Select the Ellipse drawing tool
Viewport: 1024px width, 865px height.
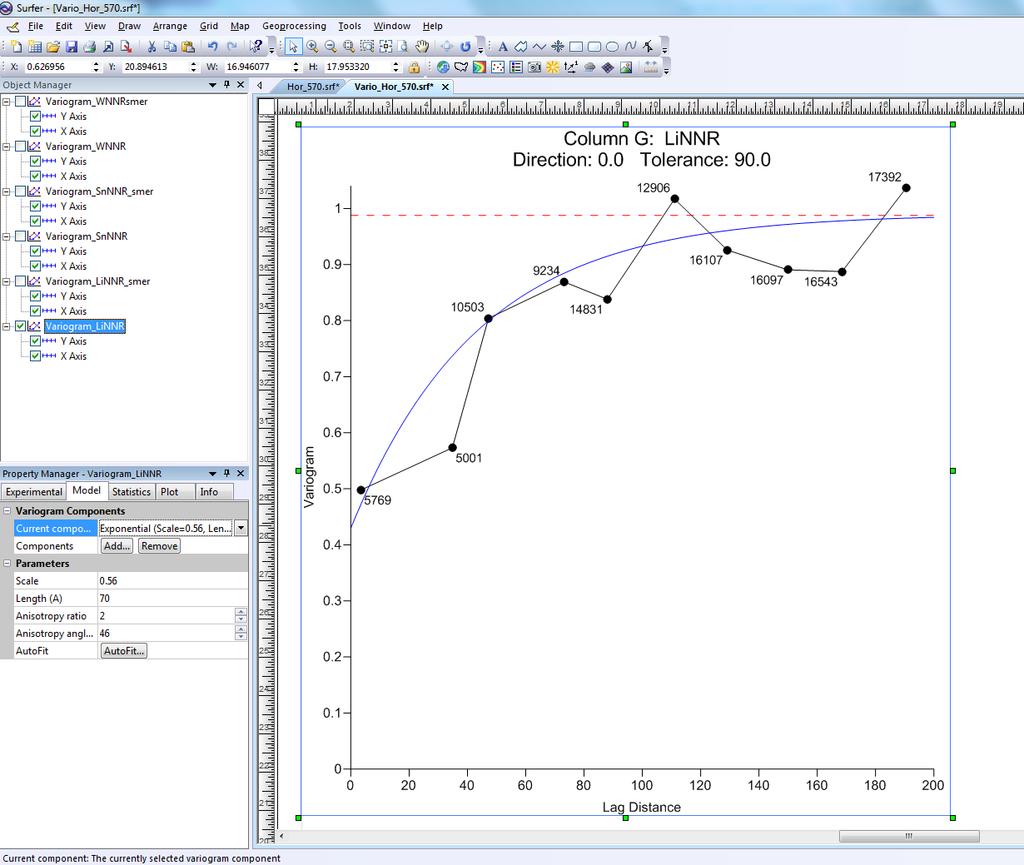tap(612, 46)
